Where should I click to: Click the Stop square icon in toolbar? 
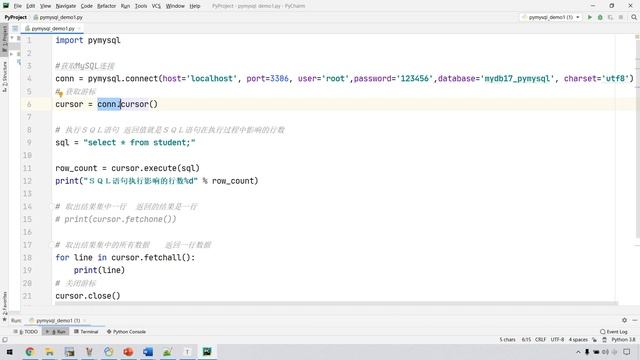(621, 18)
